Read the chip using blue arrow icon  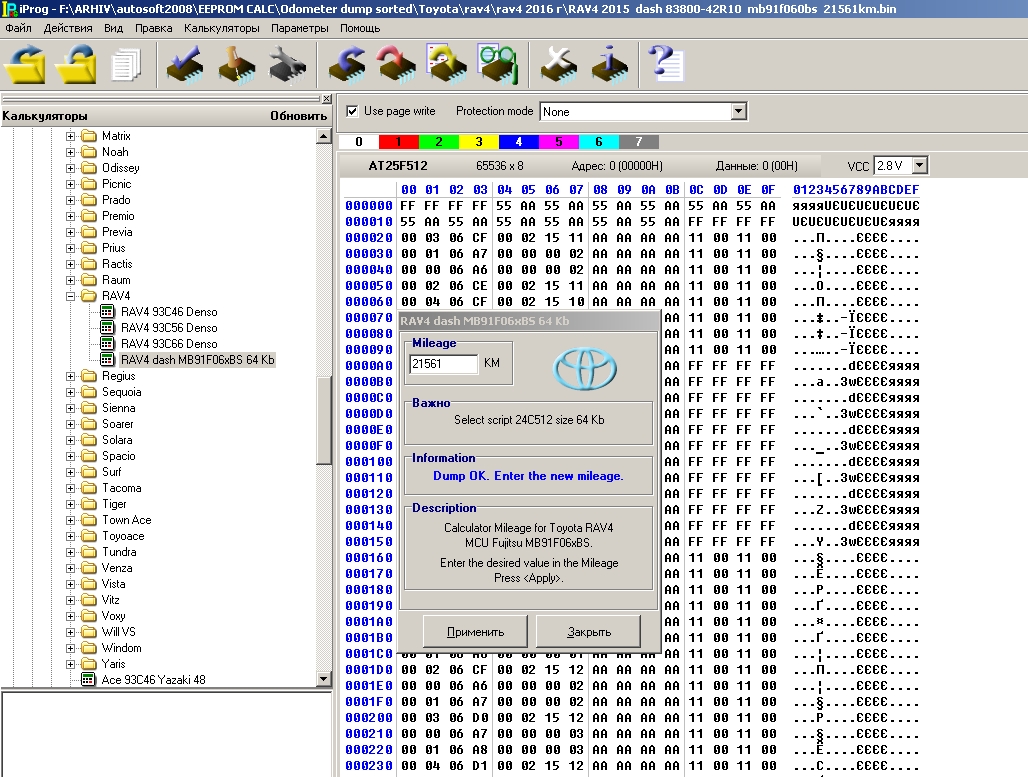[x=347, y=64]
